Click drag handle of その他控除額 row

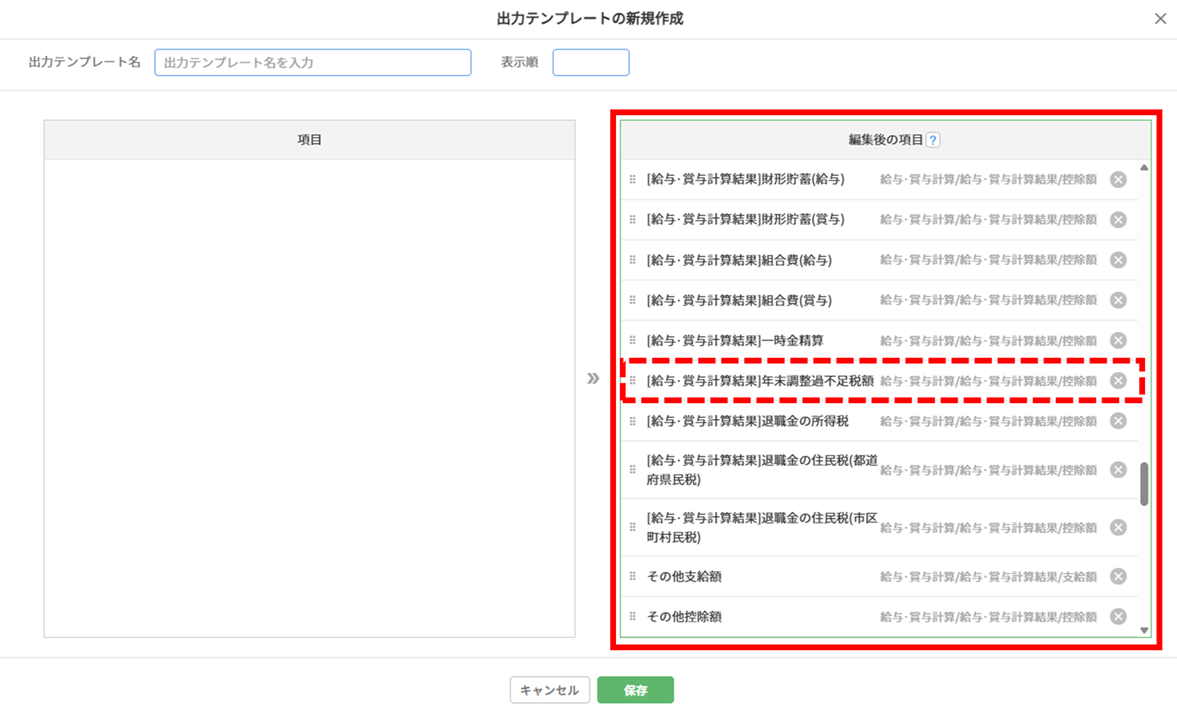pyautogui.click(x=632, y=617)
